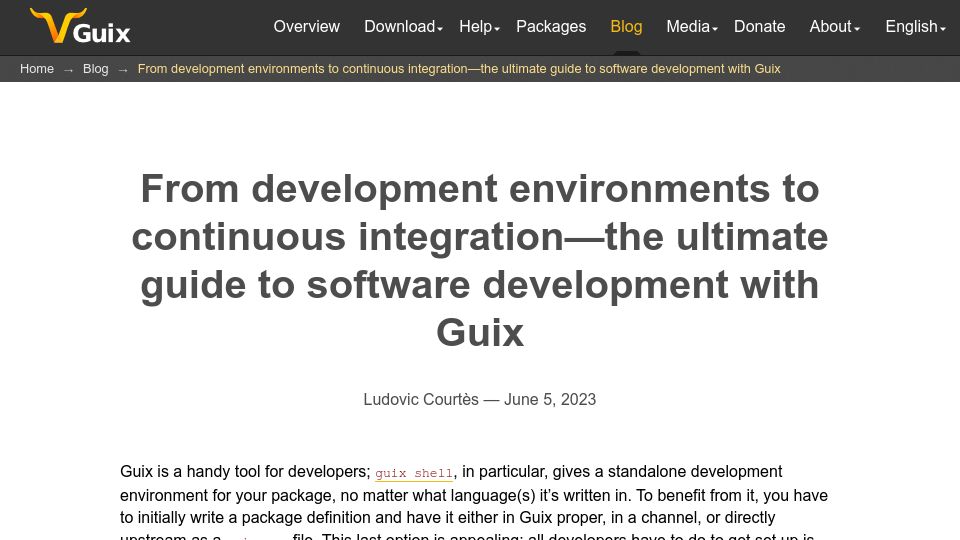Expand the Help dropdown menu

click(x=479, y=26)
